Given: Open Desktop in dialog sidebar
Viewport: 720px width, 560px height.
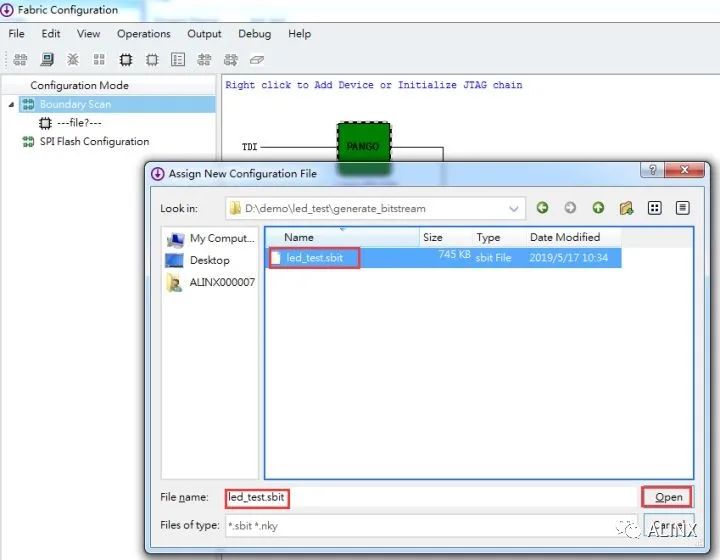Looking at the screenshot, I should pos(197,260).
